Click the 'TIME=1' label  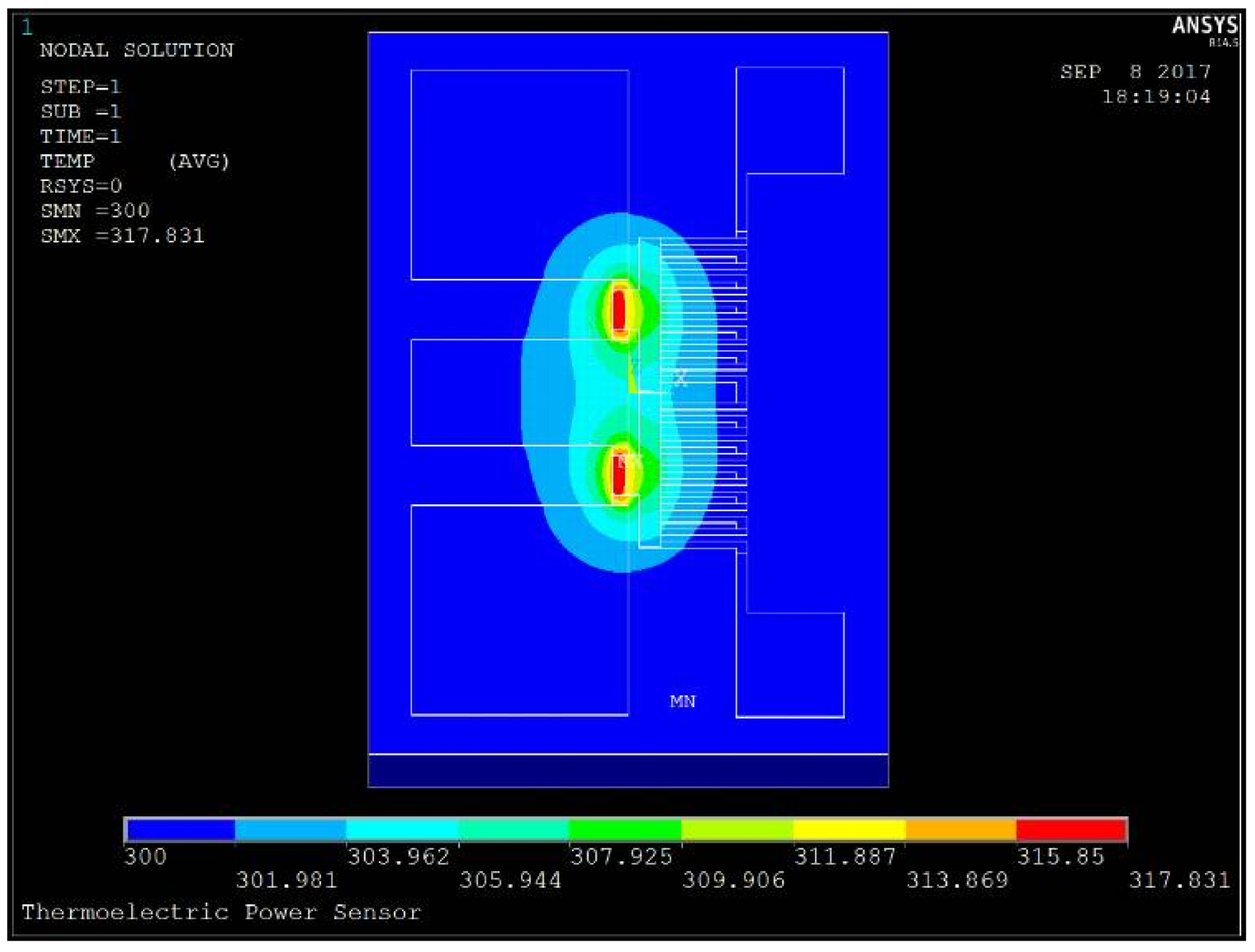click(x=80, y=137)
